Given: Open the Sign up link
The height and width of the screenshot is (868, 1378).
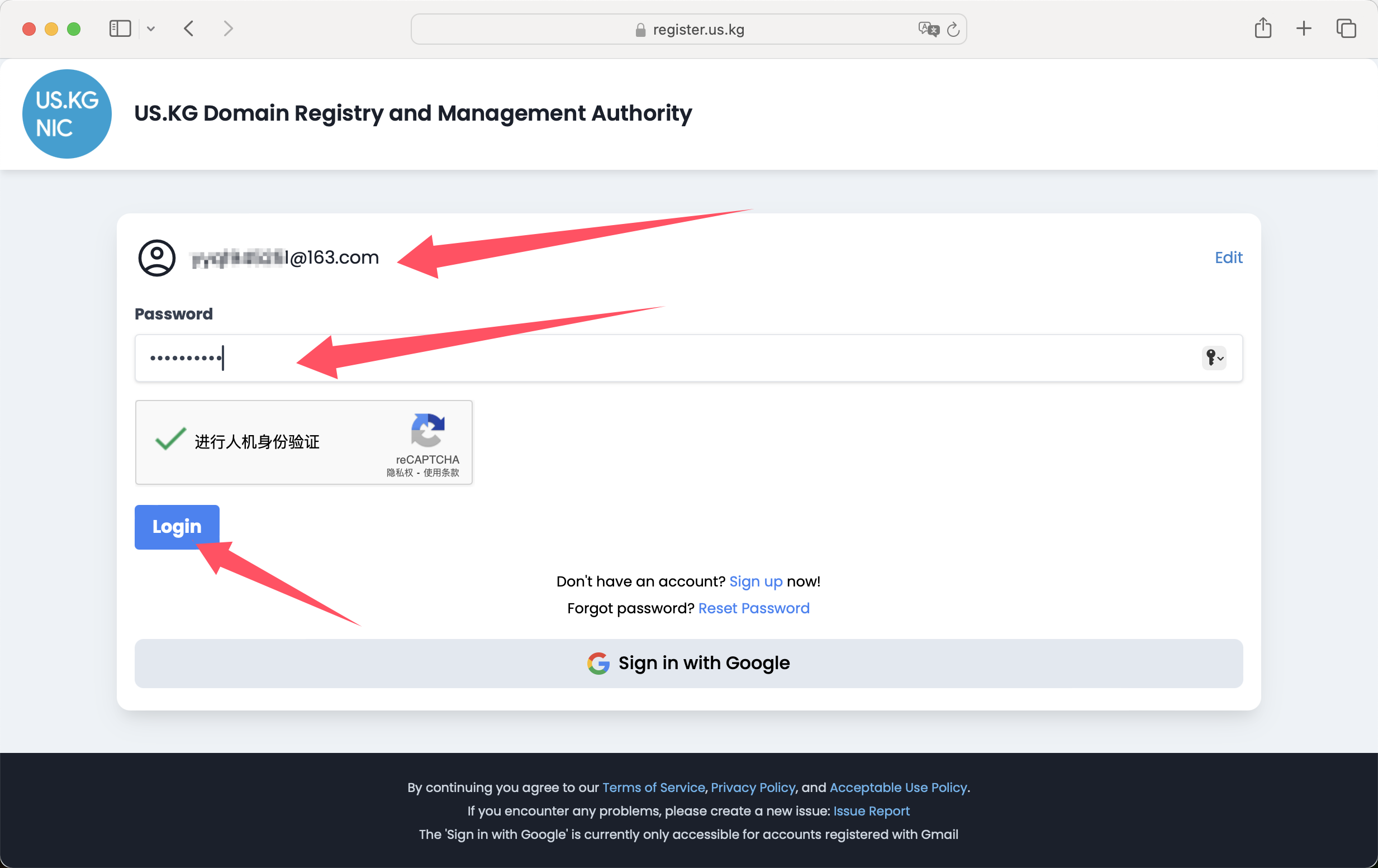Looking at the screenshot, I should point(755,581).
